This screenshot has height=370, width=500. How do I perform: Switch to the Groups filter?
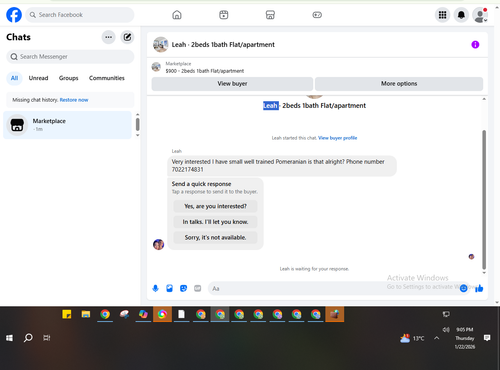point(68,78)
